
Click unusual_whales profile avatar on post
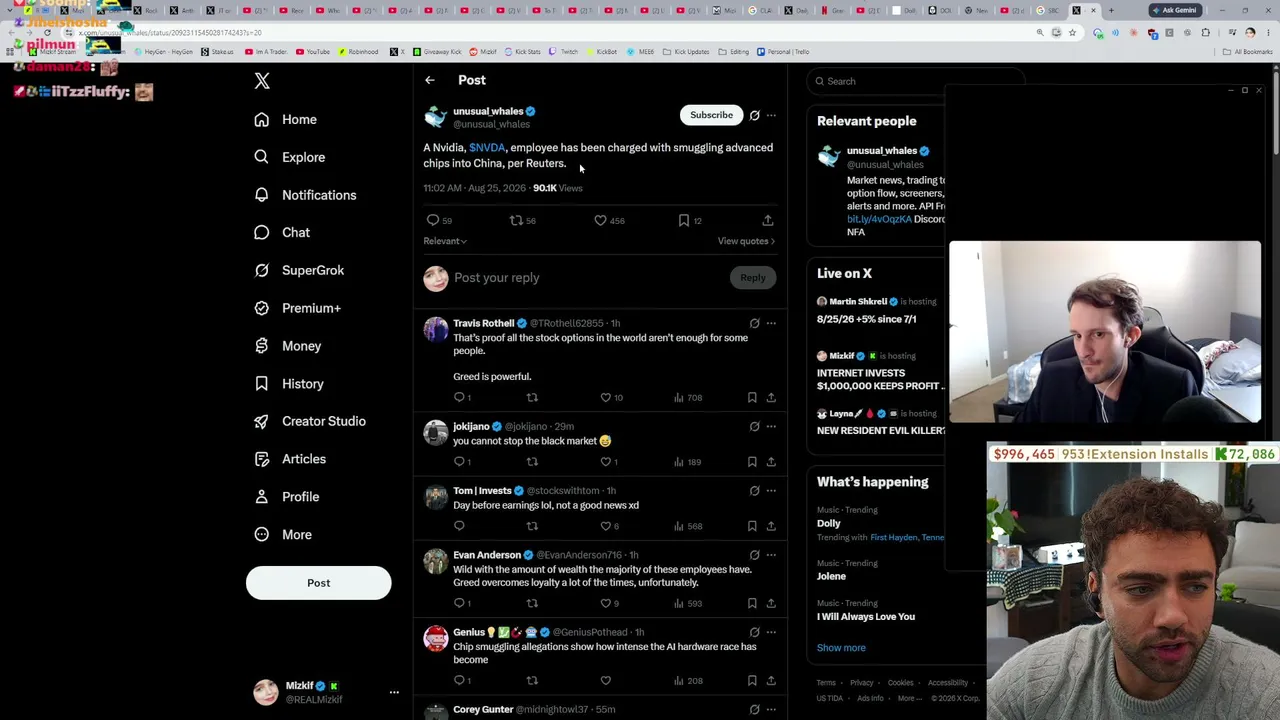click(436, 117)
